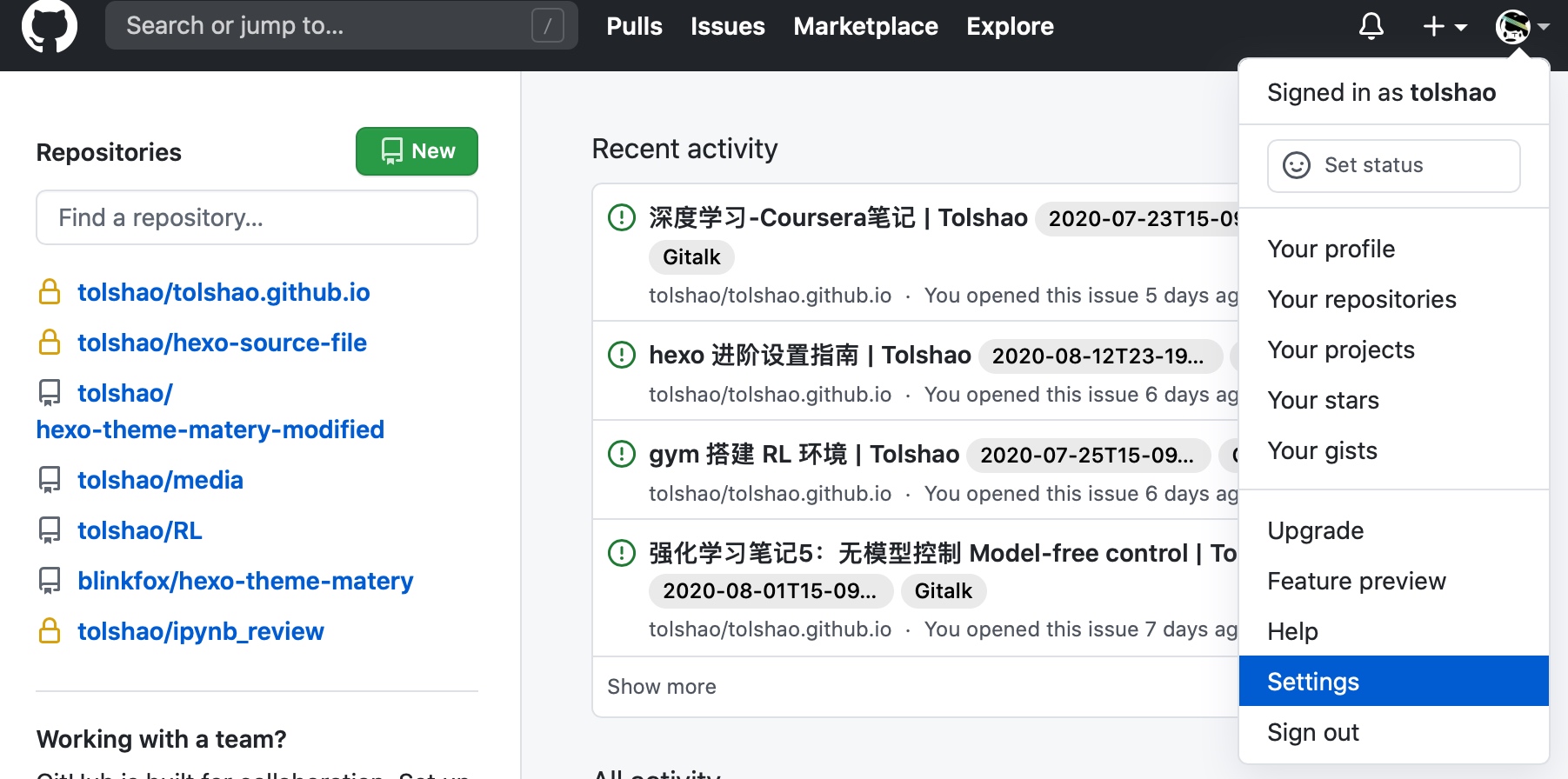
Task: Click the repo icon beside hexo-theme-matery-modified
Action: [x=50, y=393]
